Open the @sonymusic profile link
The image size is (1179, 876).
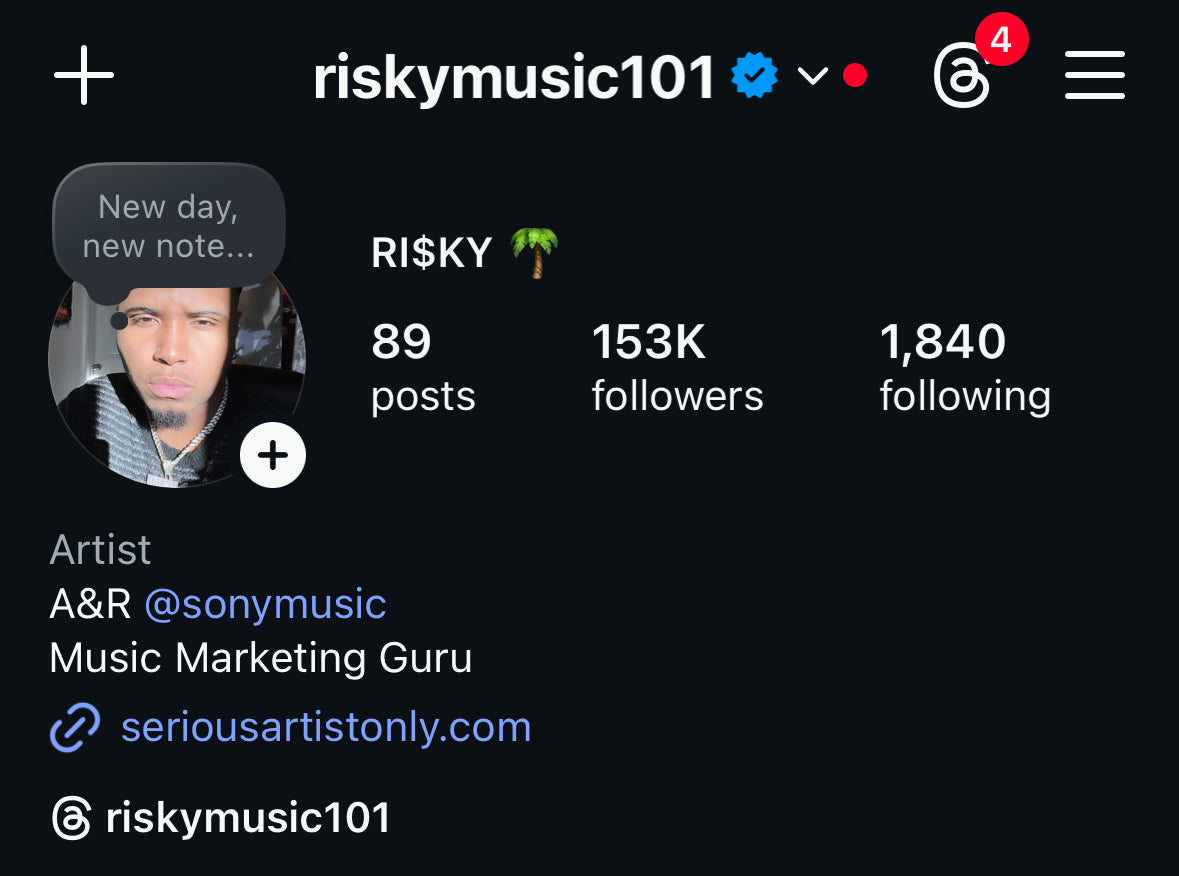click(x=264, y=604)
